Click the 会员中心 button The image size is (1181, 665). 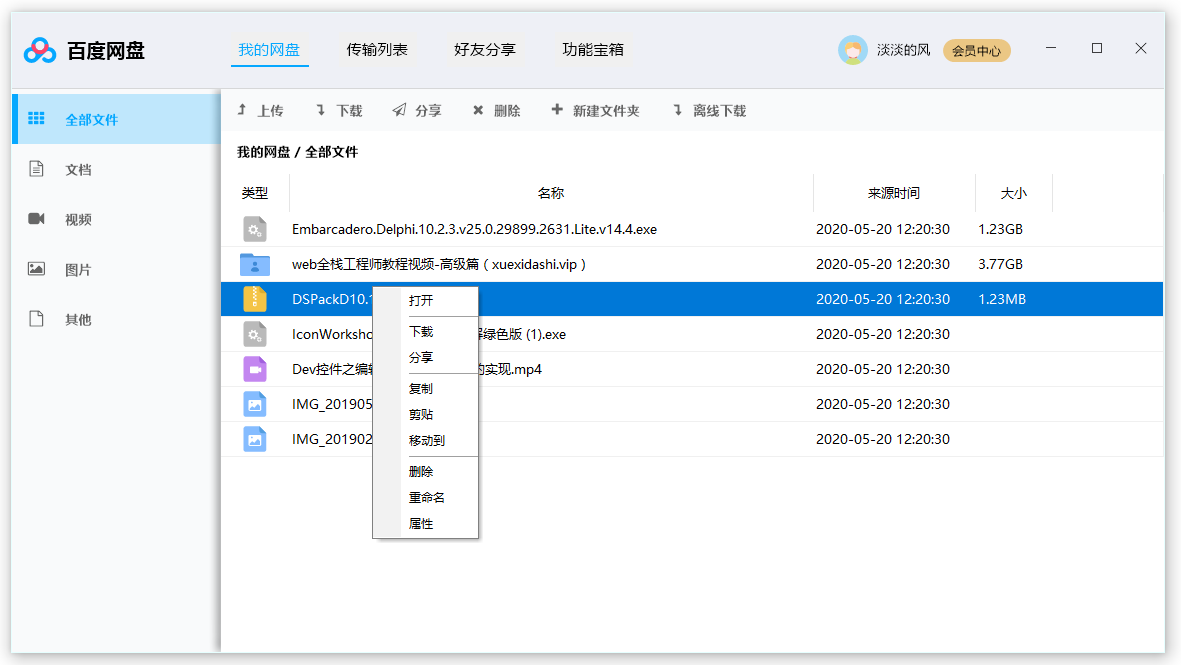pyautogui.click(x=976, y=50)
